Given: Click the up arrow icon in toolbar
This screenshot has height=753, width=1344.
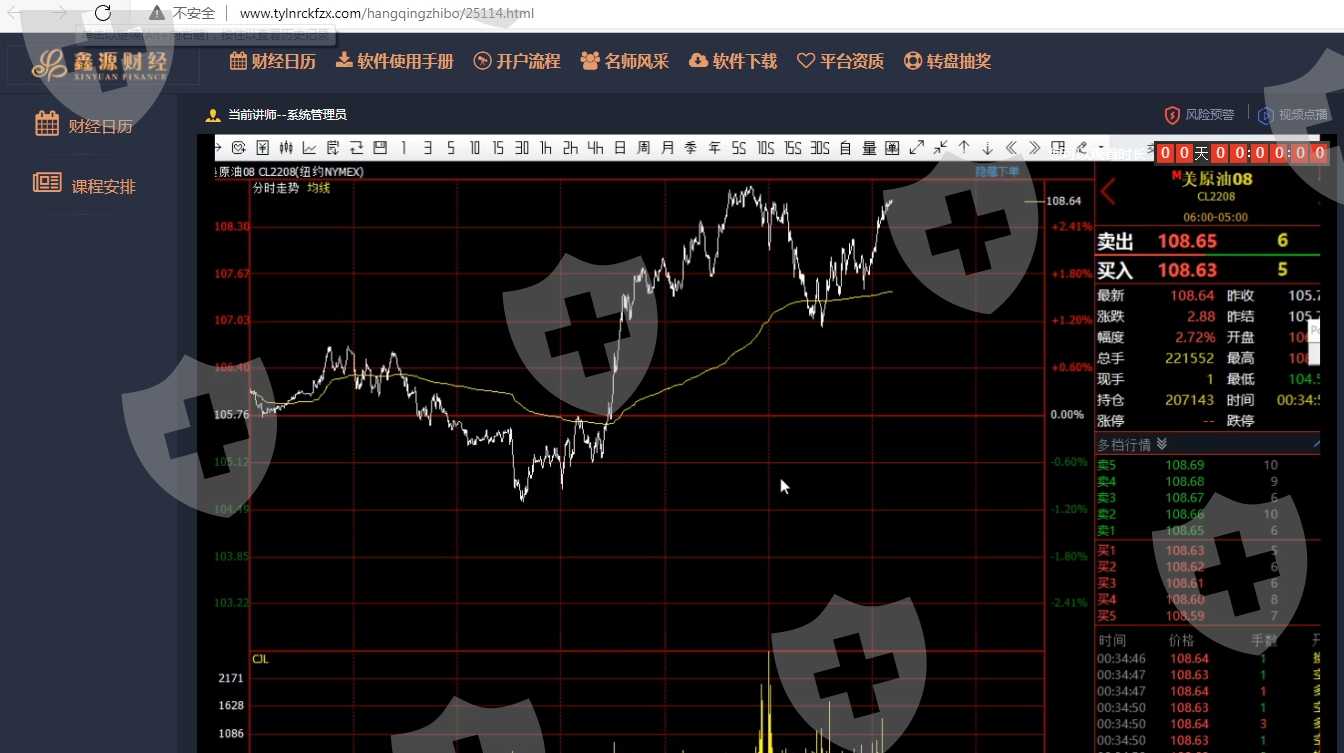Looking at the screenshot, I should 964,148.
